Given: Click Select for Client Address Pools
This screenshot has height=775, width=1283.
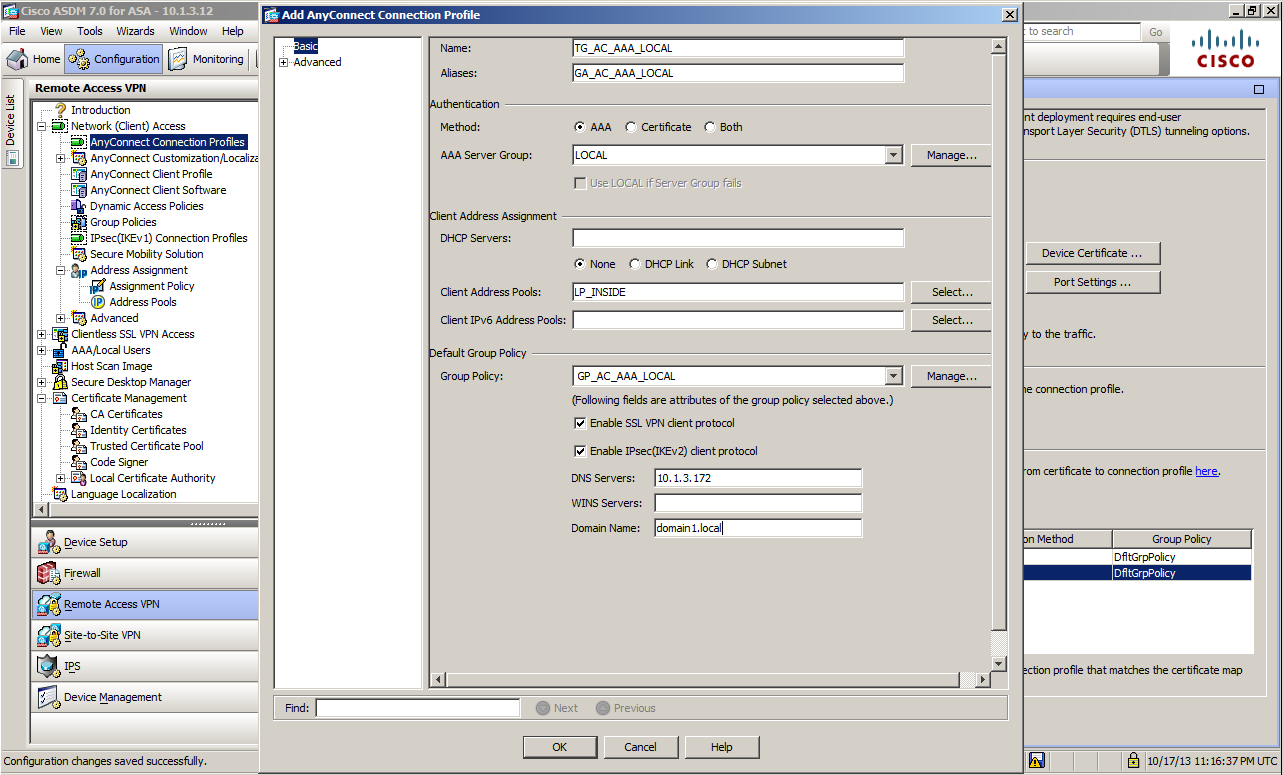Looking at the screenshot, I should (951, 292).
